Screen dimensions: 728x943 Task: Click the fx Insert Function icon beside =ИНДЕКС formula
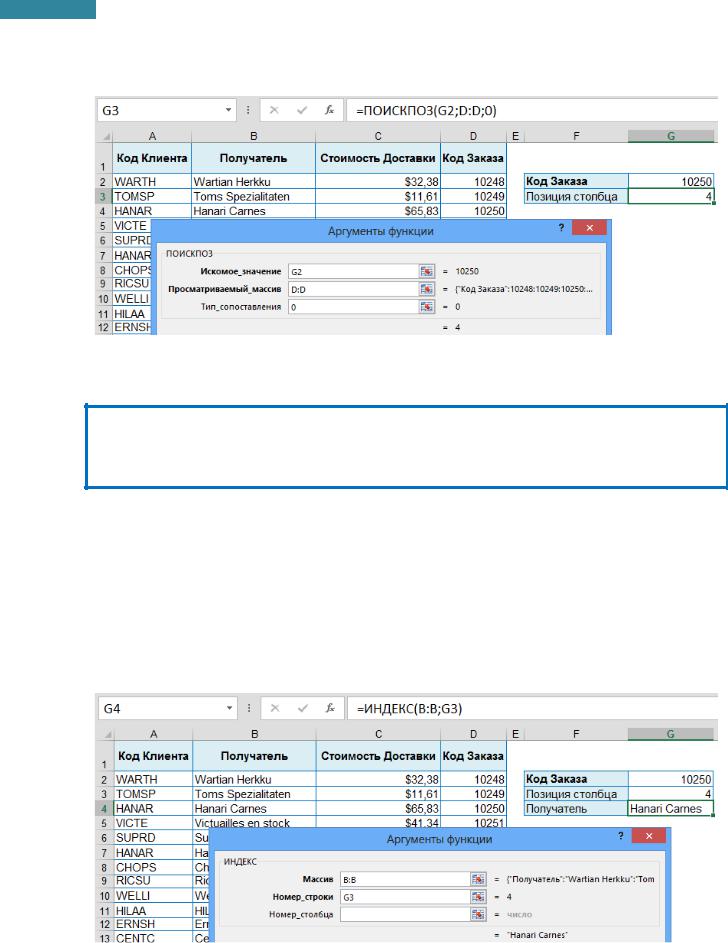[x=330, y=708]
